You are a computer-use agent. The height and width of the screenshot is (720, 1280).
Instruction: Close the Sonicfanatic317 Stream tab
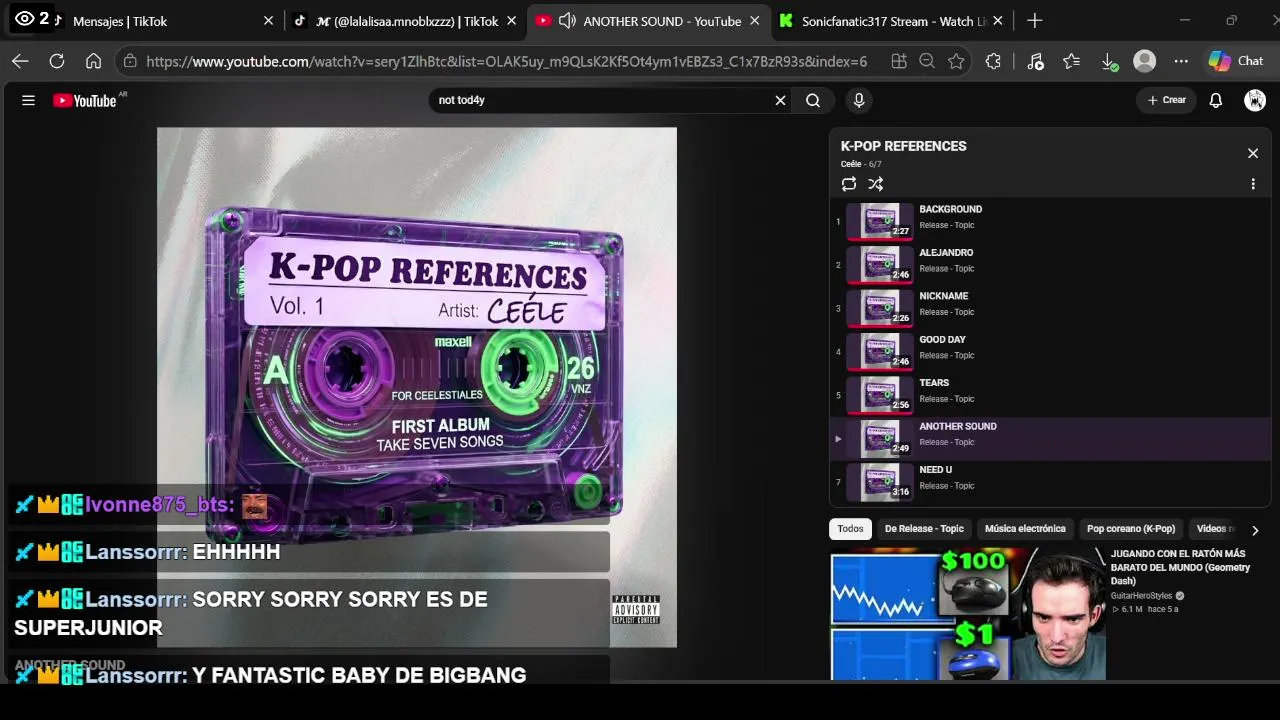(x=997, y=20)
